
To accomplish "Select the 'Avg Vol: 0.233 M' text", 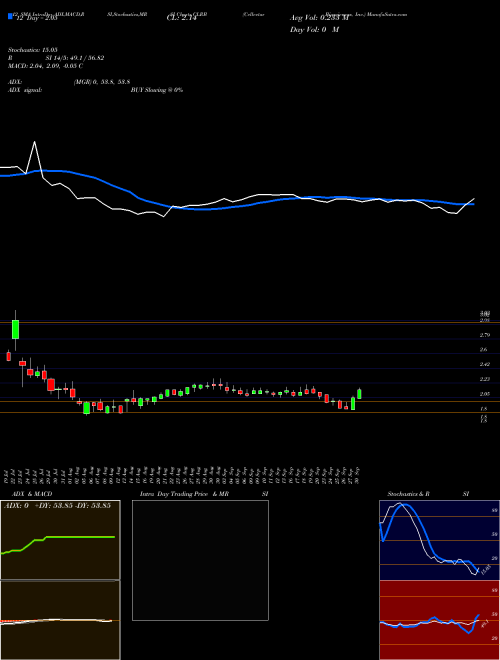I will coord(319,18).
